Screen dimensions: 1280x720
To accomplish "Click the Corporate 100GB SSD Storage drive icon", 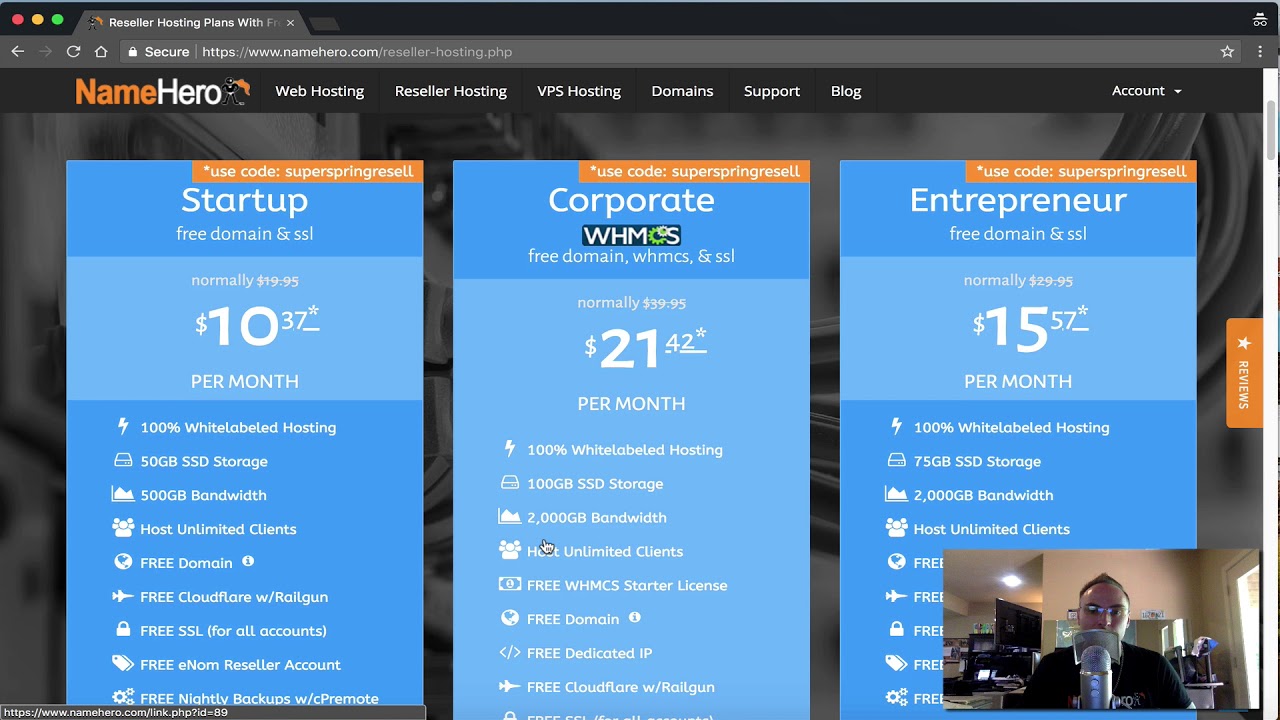I will click(x=510, y=483).
